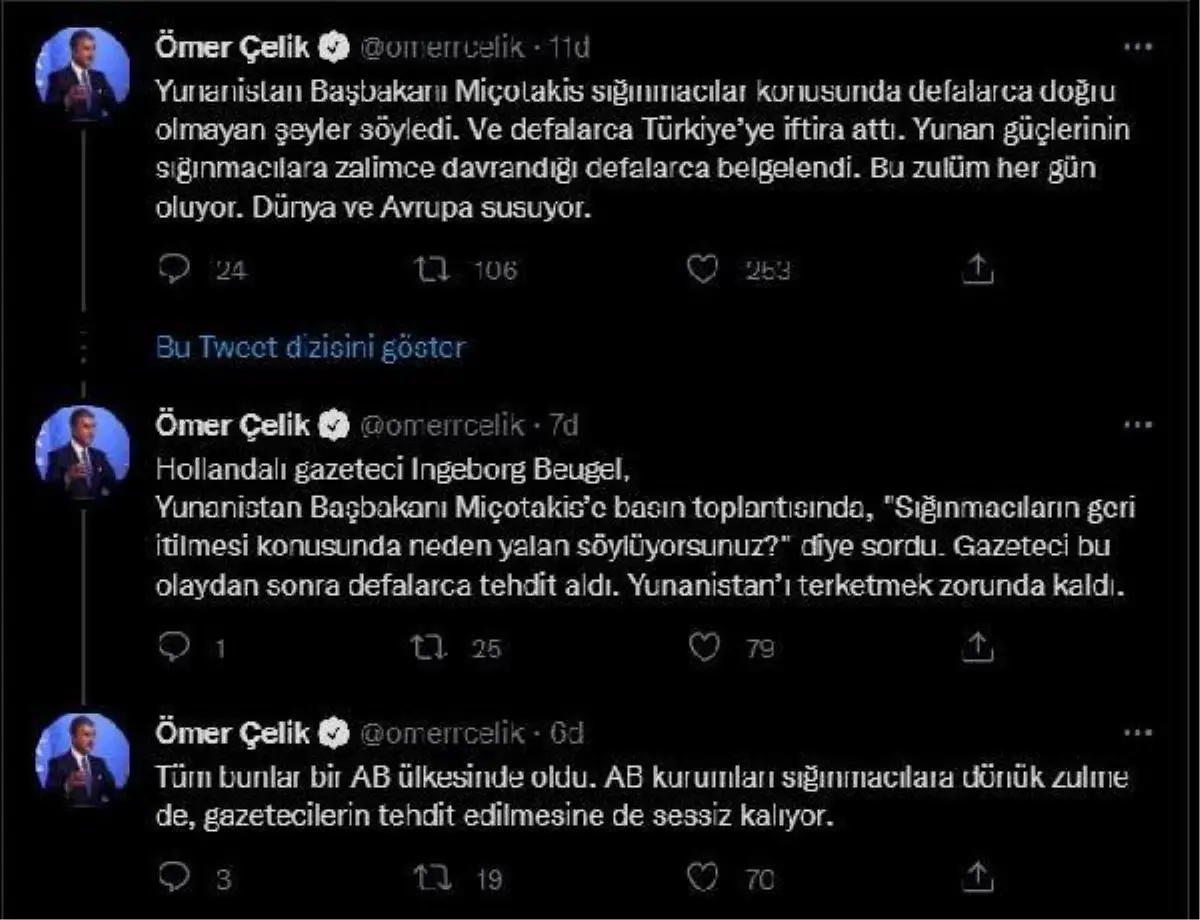Share the first tweet via upload icon
The image size is (1200, 920).
click(977, 267)
